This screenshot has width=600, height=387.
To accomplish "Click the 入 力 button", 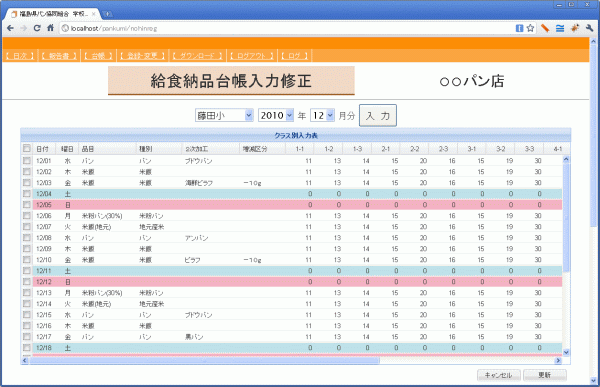I will (378, 115).
